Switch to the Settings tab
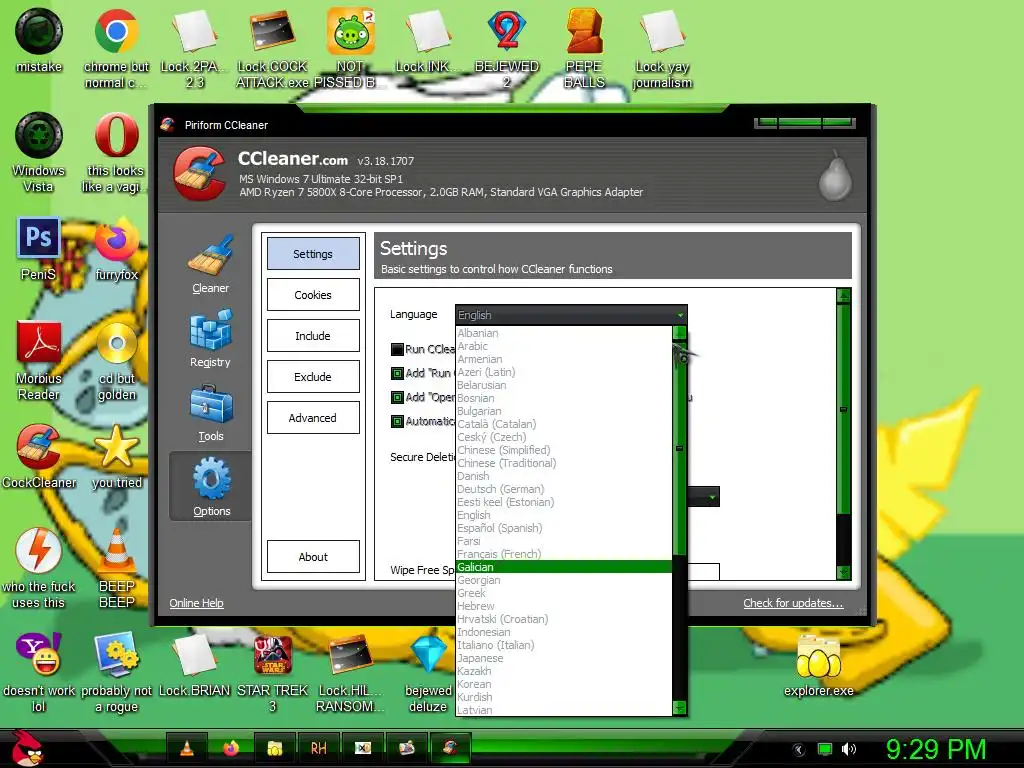Screen dimensions: 1024x768 pos(313,254)
